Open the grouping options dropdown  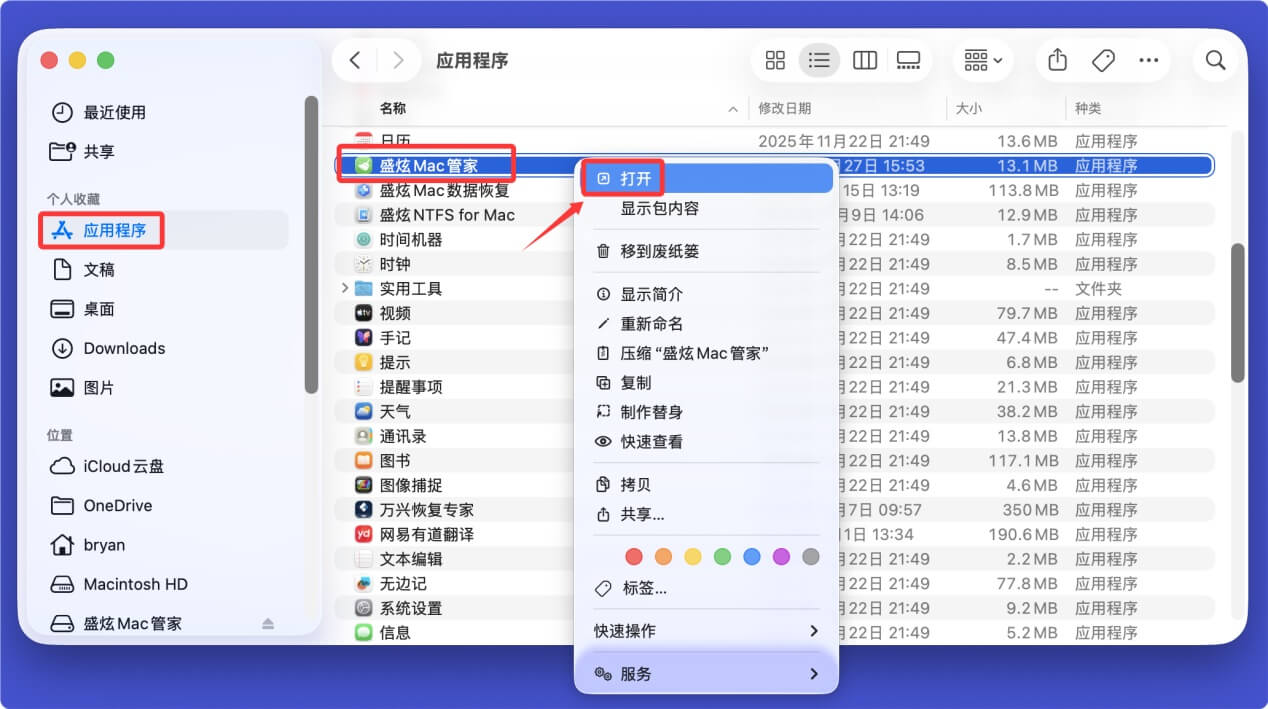(981, 60)
